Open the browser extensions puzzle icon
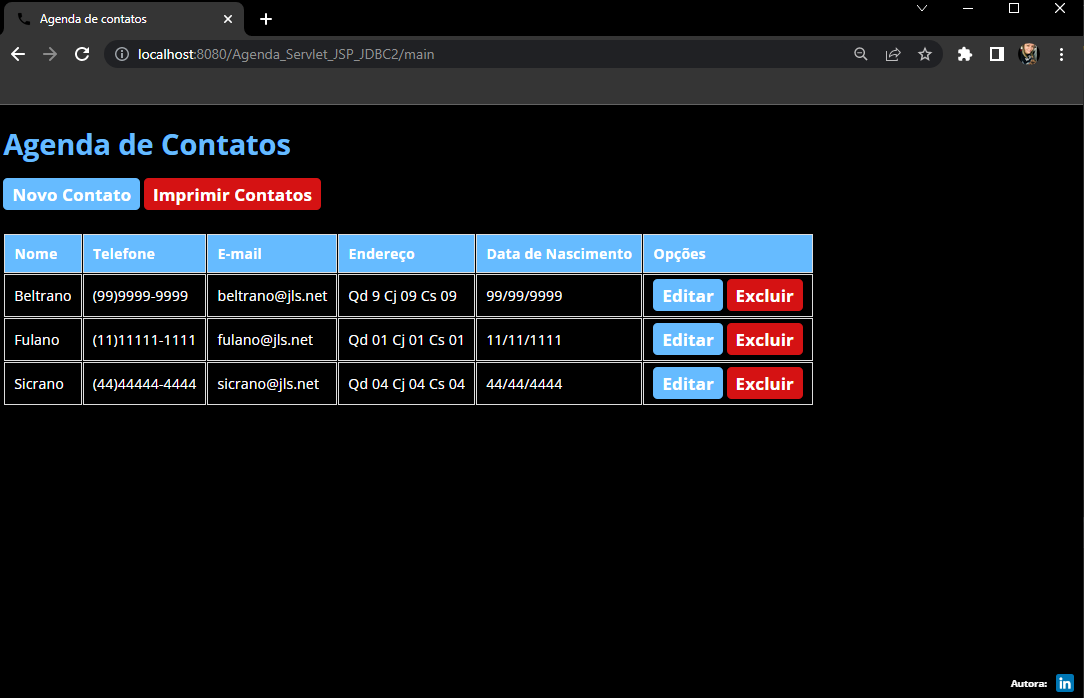 click(964, 54)
